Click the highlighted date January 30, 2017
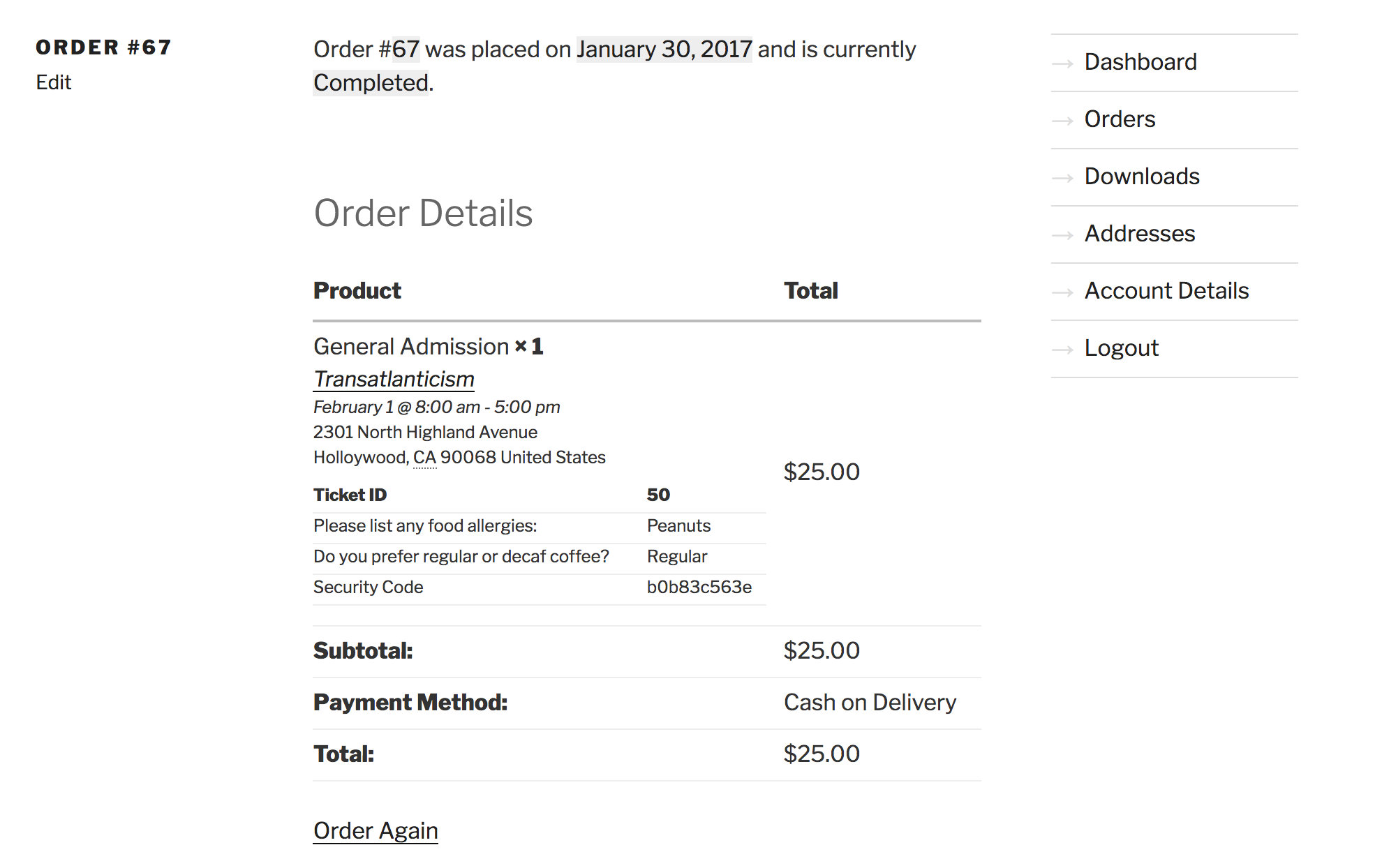The image size is (1382, 868). pos(664,50)
